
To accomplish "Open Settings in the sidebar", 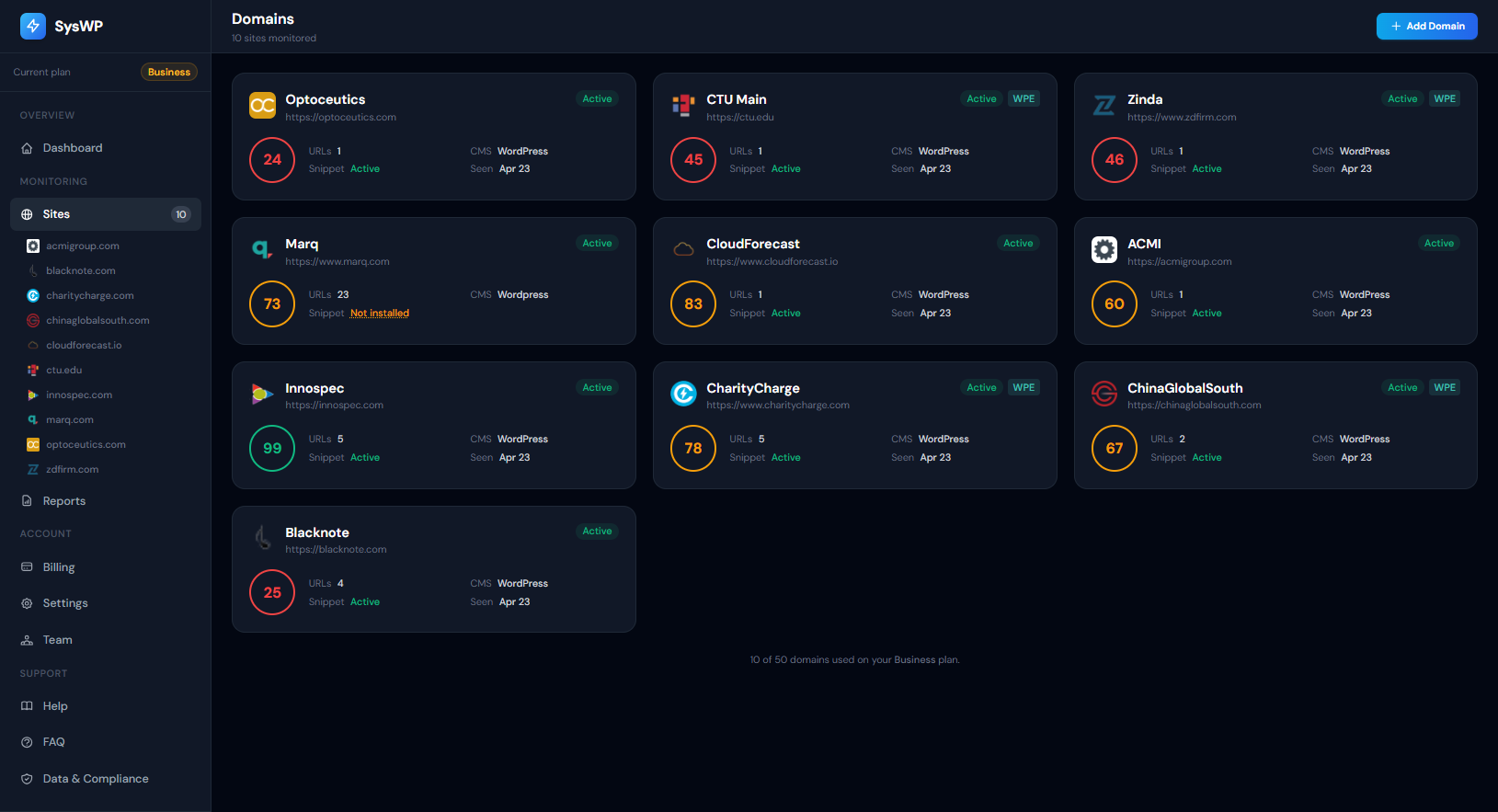I will 106,603.
